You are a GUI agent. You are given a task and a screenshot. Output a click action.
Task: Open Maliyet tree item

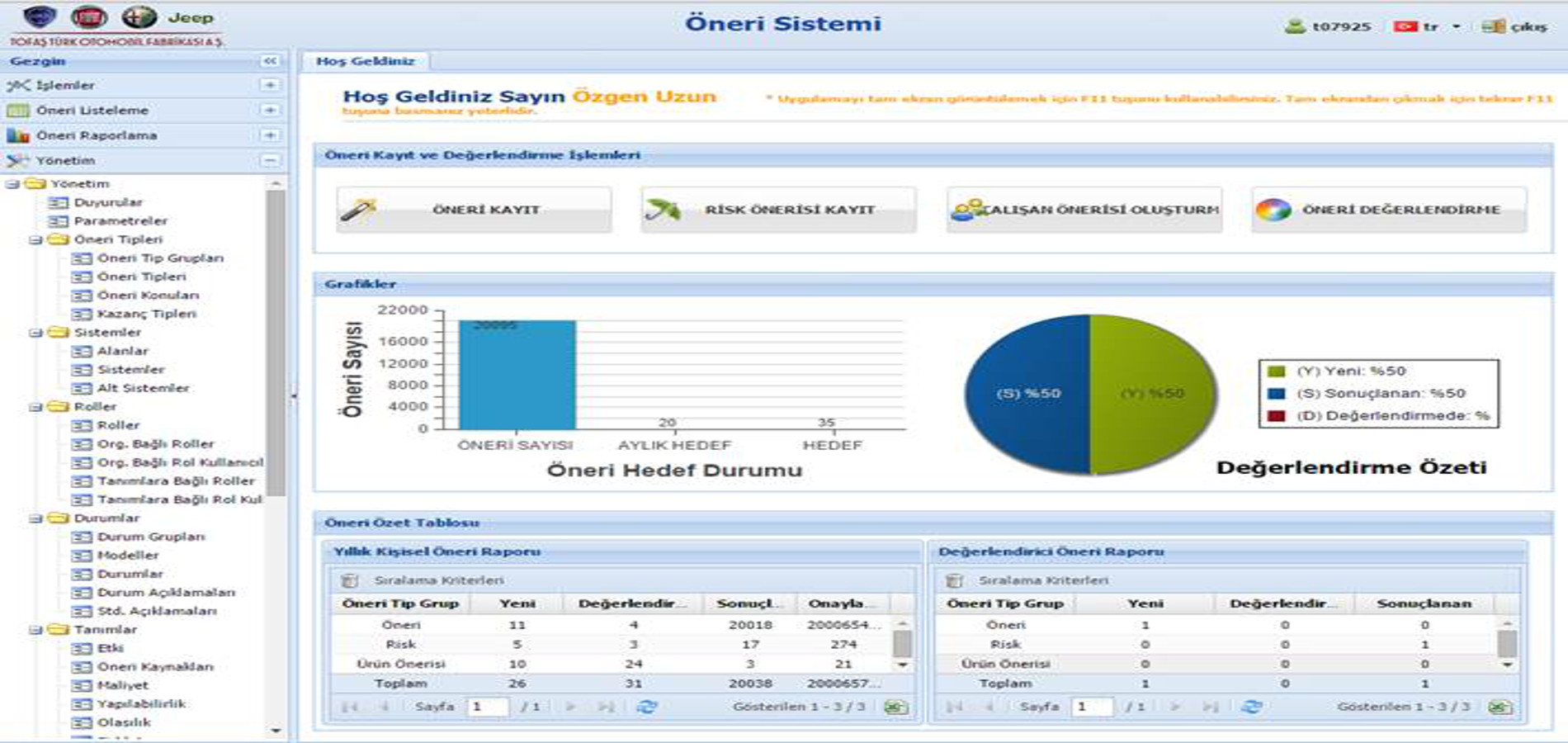click(122, 685)
